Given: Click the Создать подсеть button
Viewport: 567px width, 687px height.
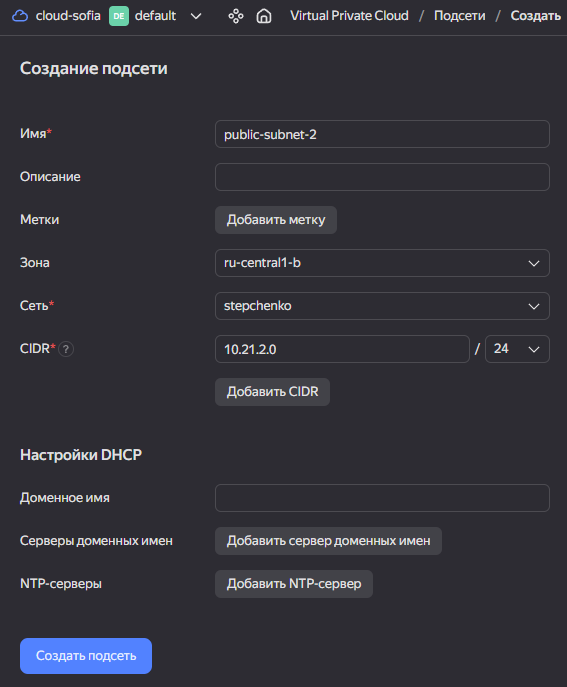Looking at the screenshot, I should pyautogui.click(x=86, y=655).
